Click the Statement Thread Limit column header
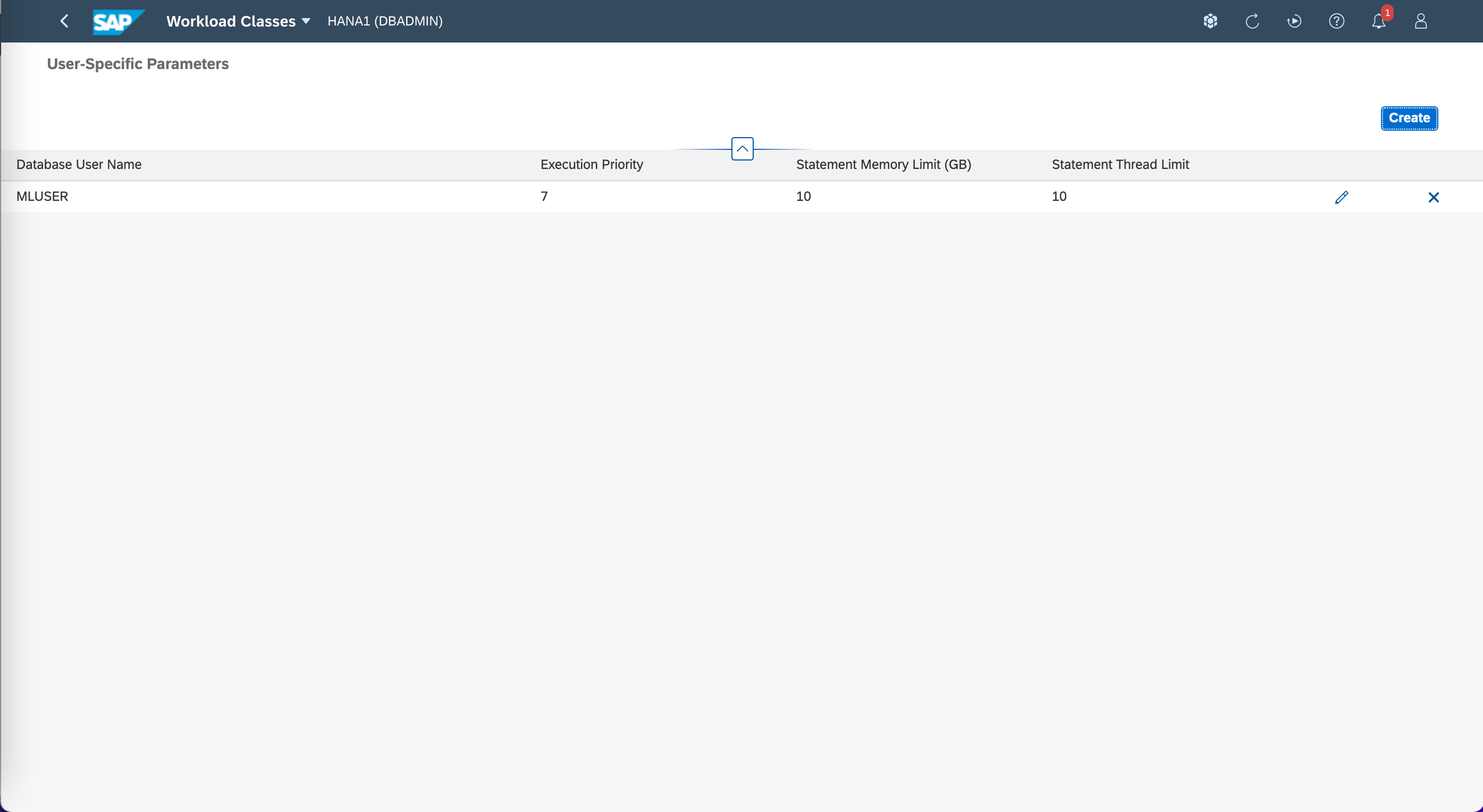 click(1120, 165)
